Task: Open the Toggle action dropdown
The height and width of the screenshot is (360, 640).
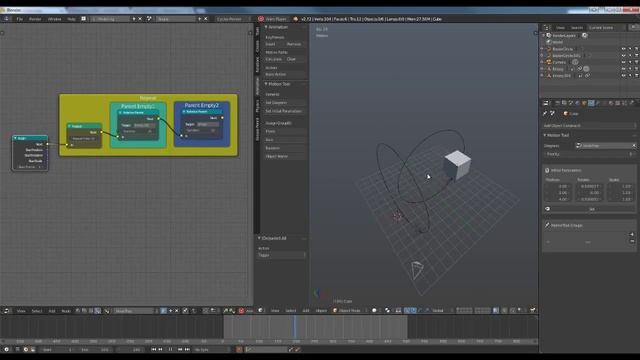Action: 282,255
